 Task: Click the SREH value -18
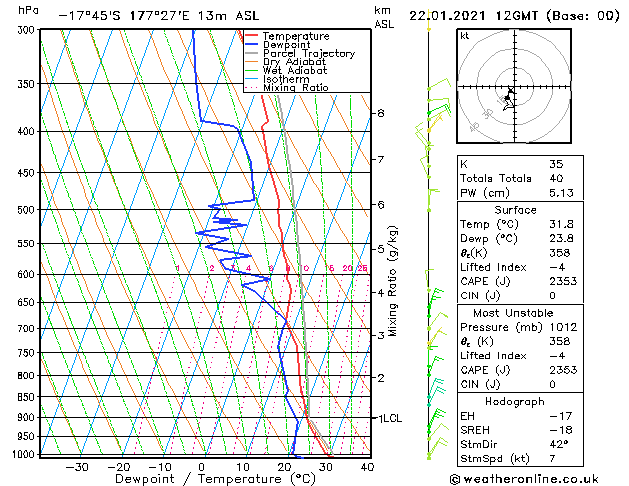pos(561,430)
